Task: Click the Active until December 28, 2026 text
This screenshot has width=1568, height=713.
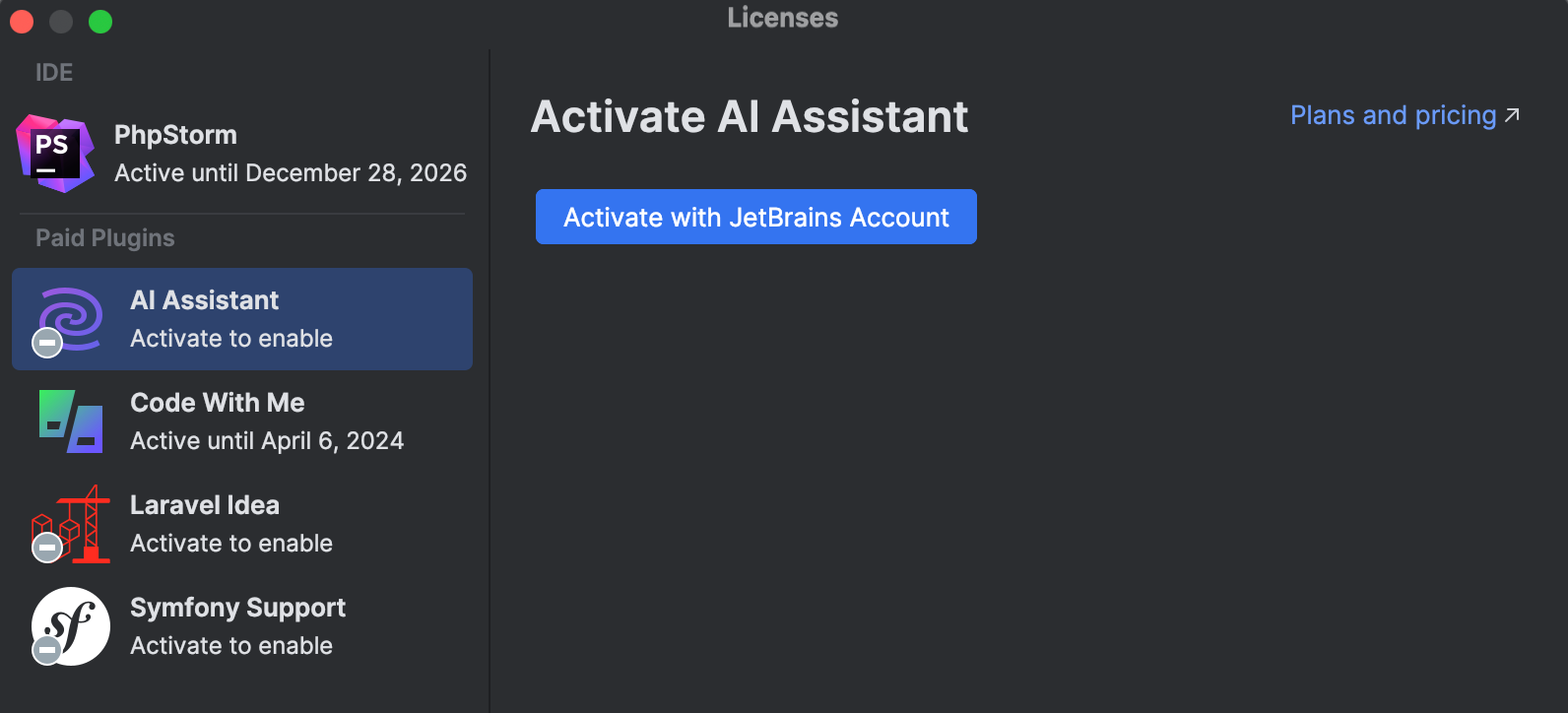Action: pyautogui.click(x=291, y=173)
